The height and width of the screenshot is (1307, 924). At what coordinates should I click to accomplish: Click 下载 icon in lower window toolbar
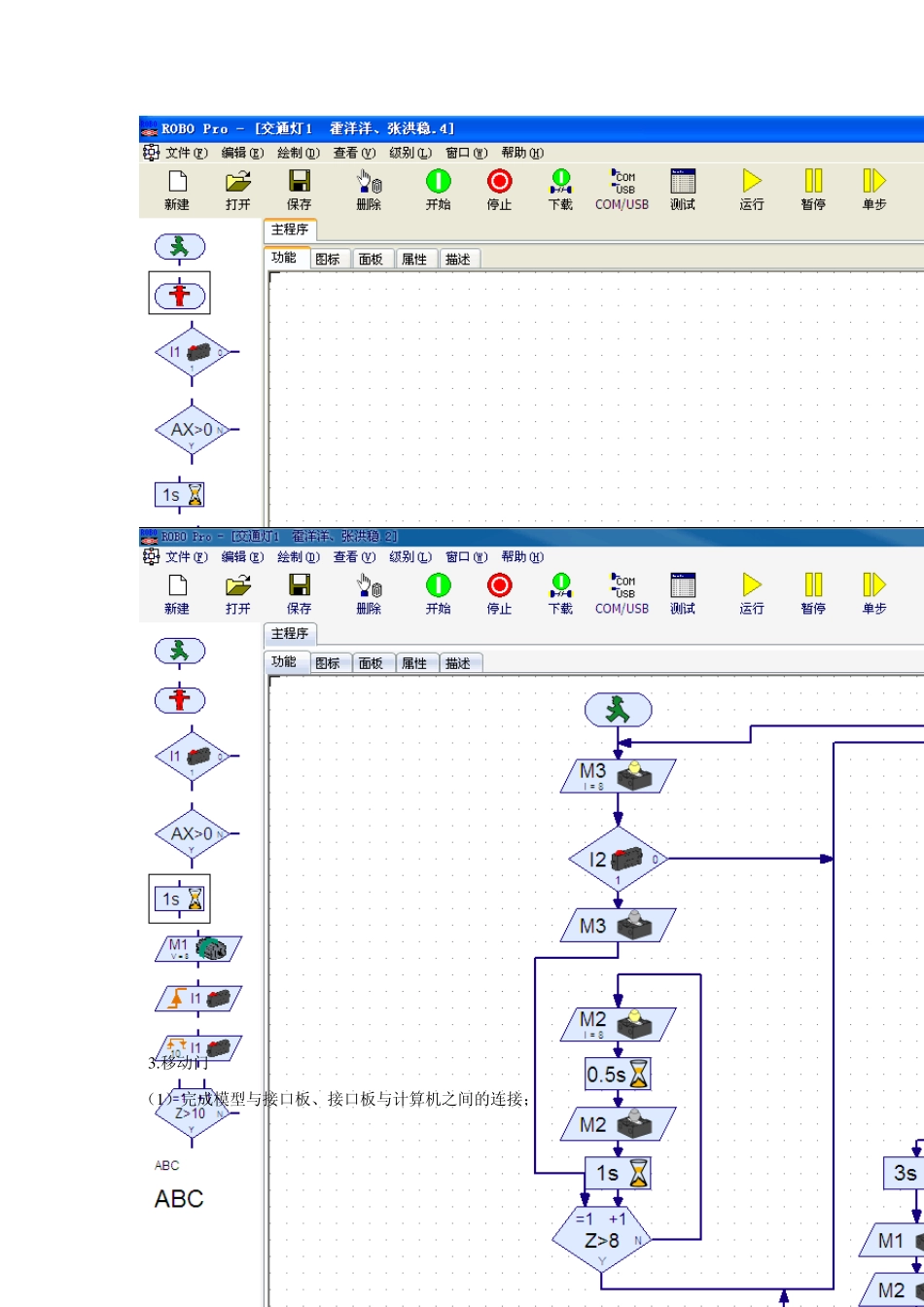561,593
